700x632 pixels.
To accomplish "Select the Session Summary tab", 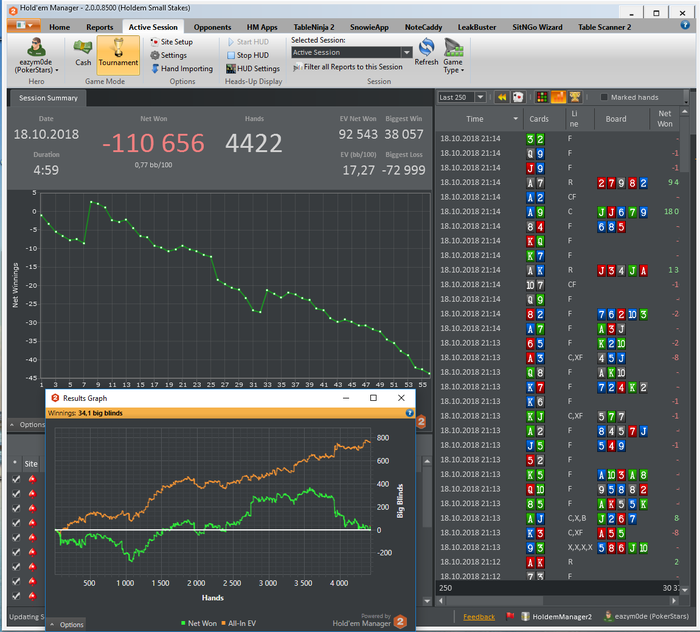I will pyautogui.click(x=48, y=98).
